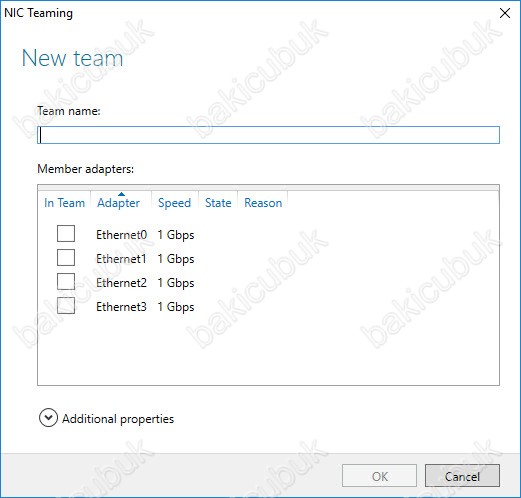Click the Additional properties label

coord(118,419)
